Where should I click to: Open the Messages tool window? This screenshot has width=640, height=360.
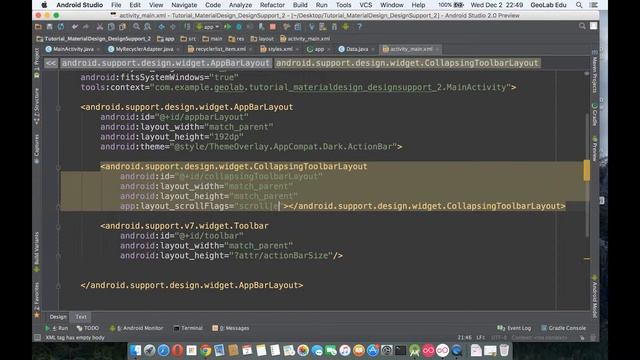pyautogui.click(x=231, y=328)
